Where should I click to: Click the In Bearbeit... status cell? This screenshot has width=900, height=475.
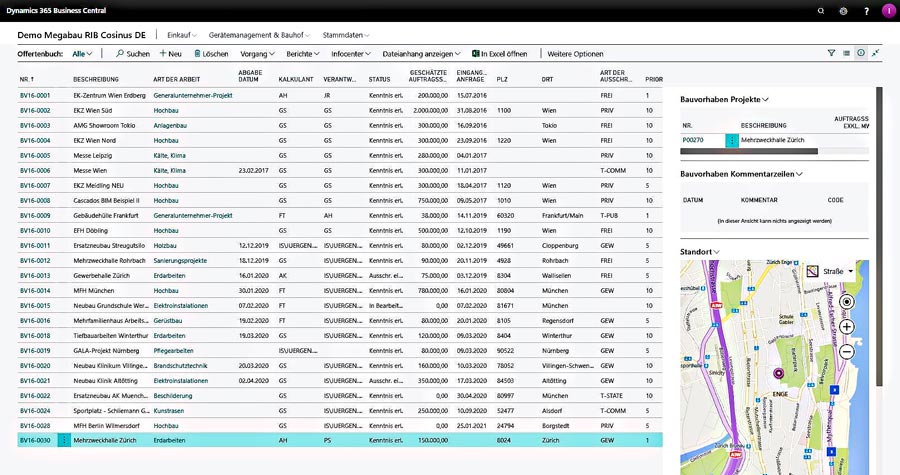[x=386, y=305]
